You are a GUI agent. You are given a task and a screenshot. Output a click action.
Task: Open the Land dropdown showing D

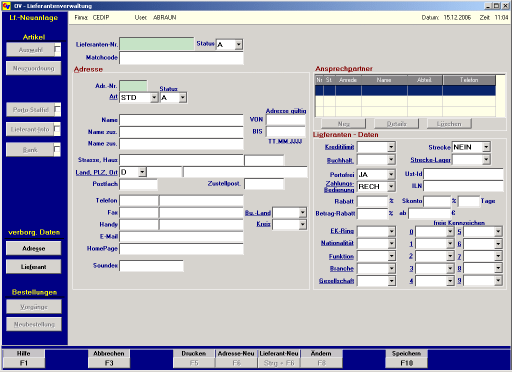click(142, 172)
